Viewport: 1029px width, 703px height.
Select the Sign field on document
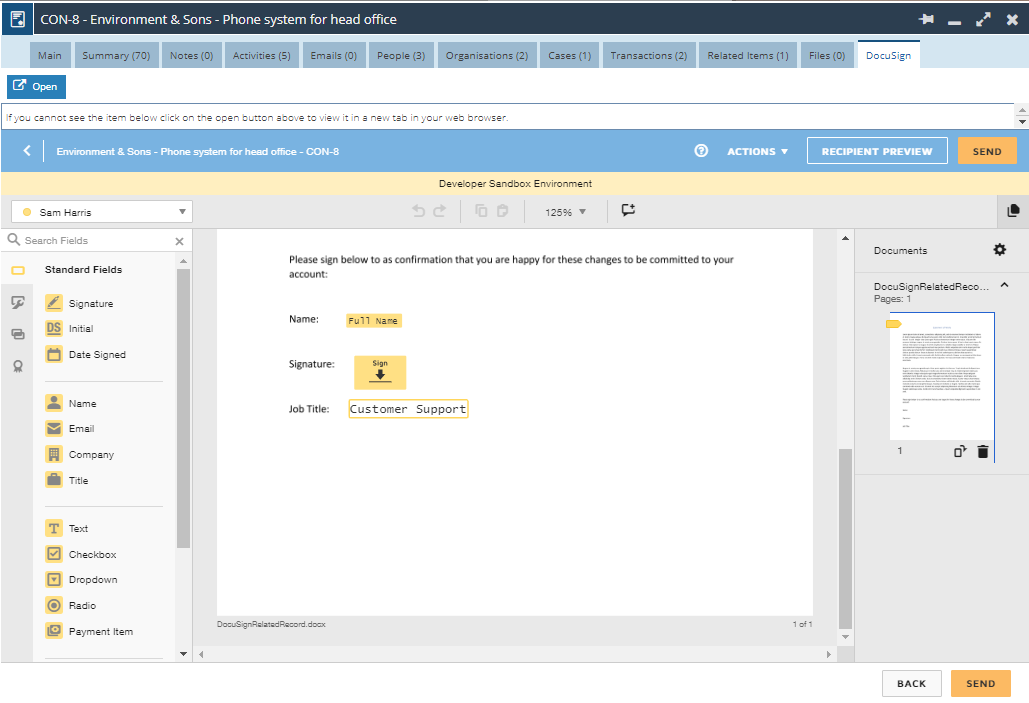[x=380, y=372]
